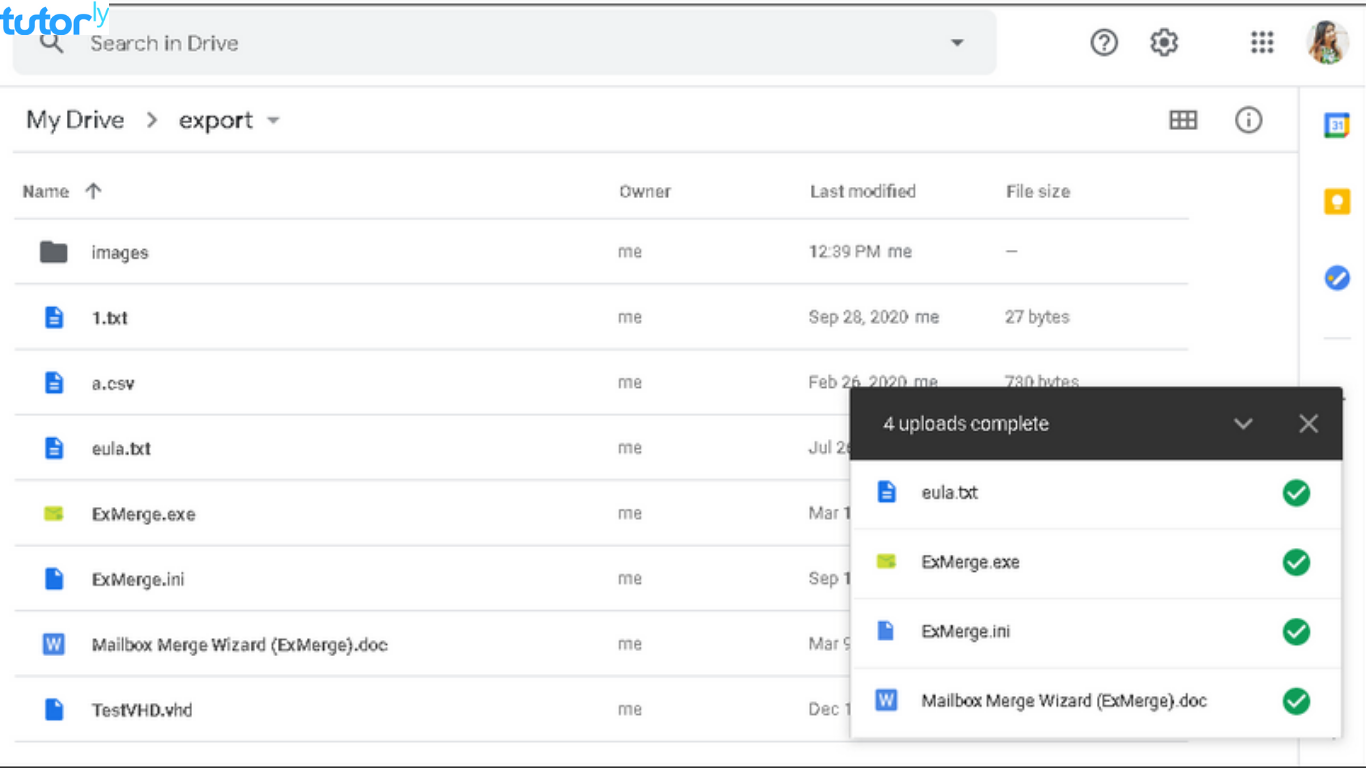1366x768 pixels.
Task: Open Google Keep from the side panel
Action: (1337, 201)
